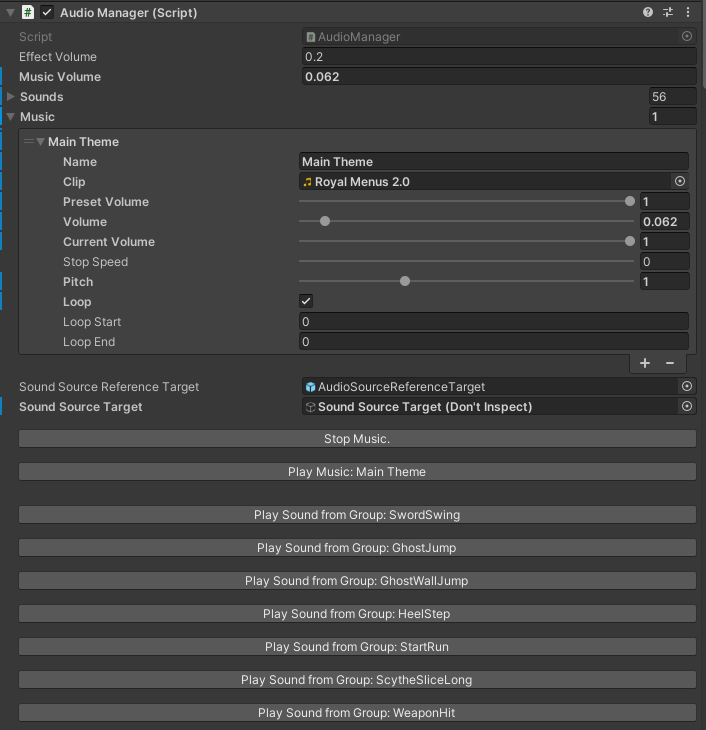Collapse the Music list foldout

coord(11,116)
